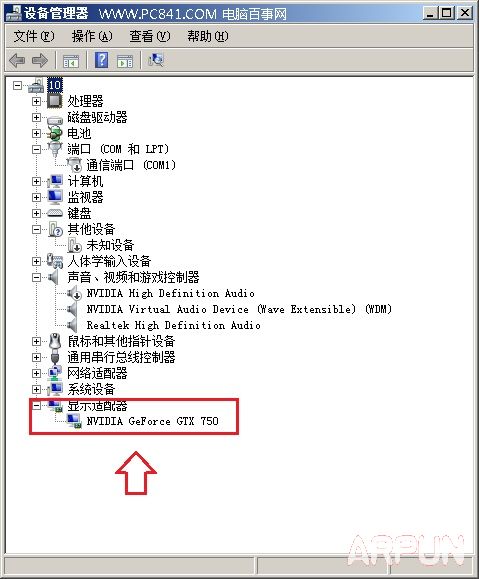Click the show/hide action pane icon
Viewport: 479px width, 579px height.
125,61
